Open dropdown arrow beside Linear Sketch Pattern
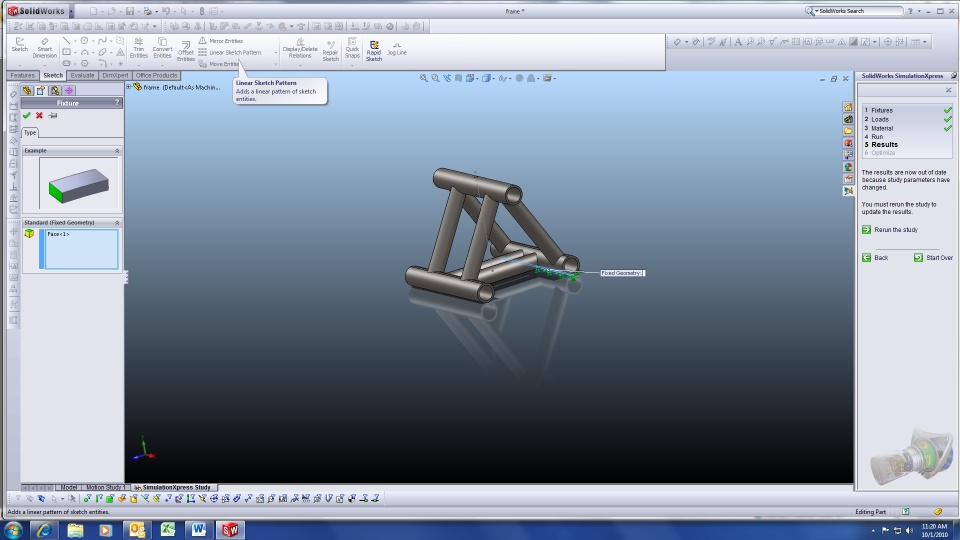 276,53
